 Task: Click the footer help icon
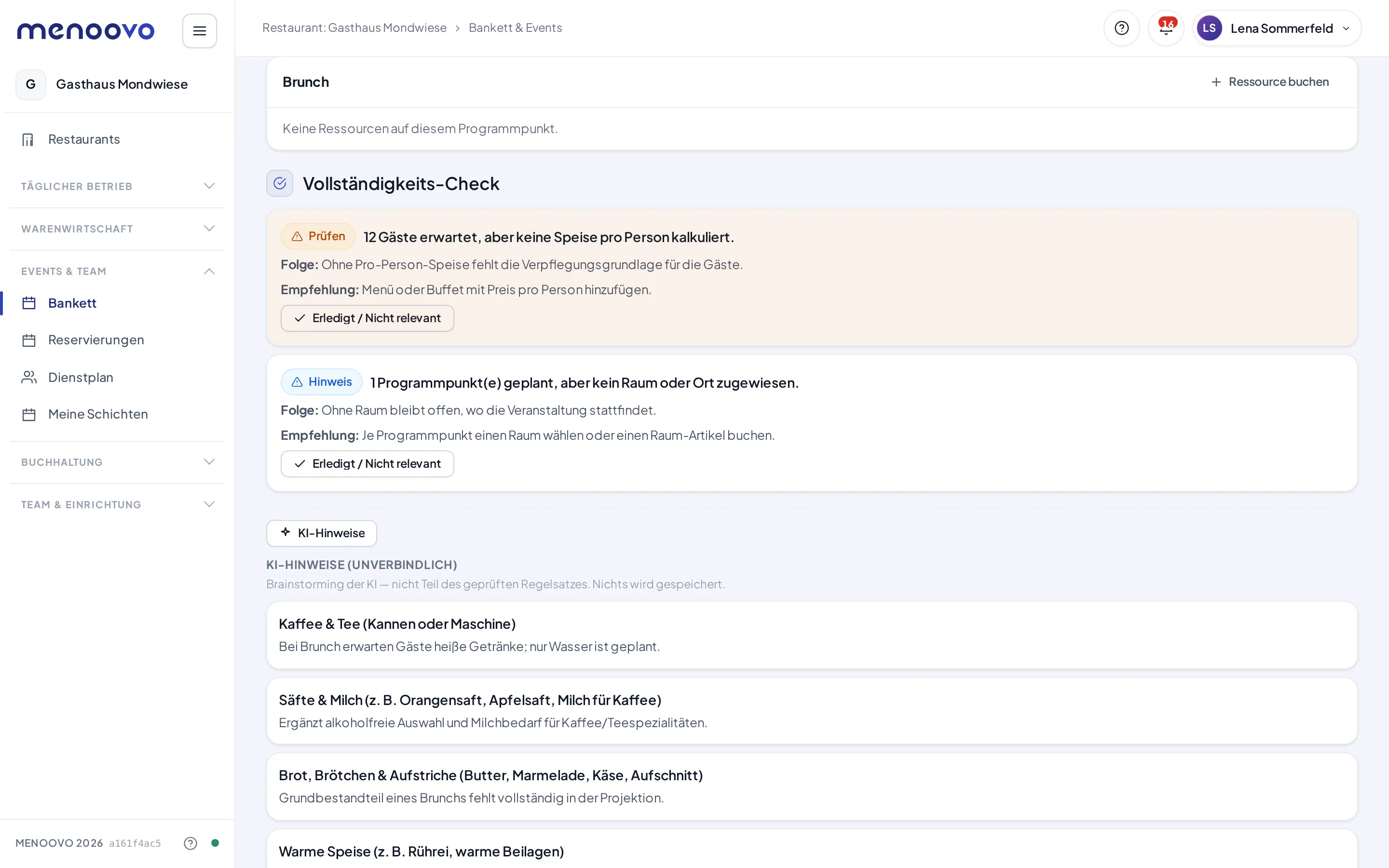point(191,843)
